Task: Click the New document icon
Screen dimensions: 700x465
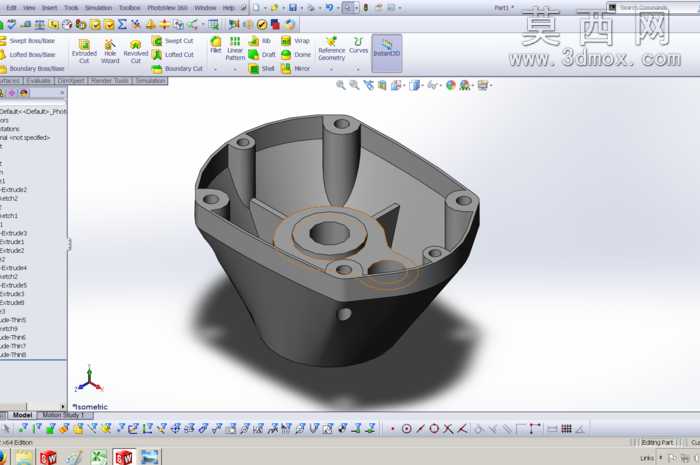Action: pyautogui.click(x=256, y=8)
